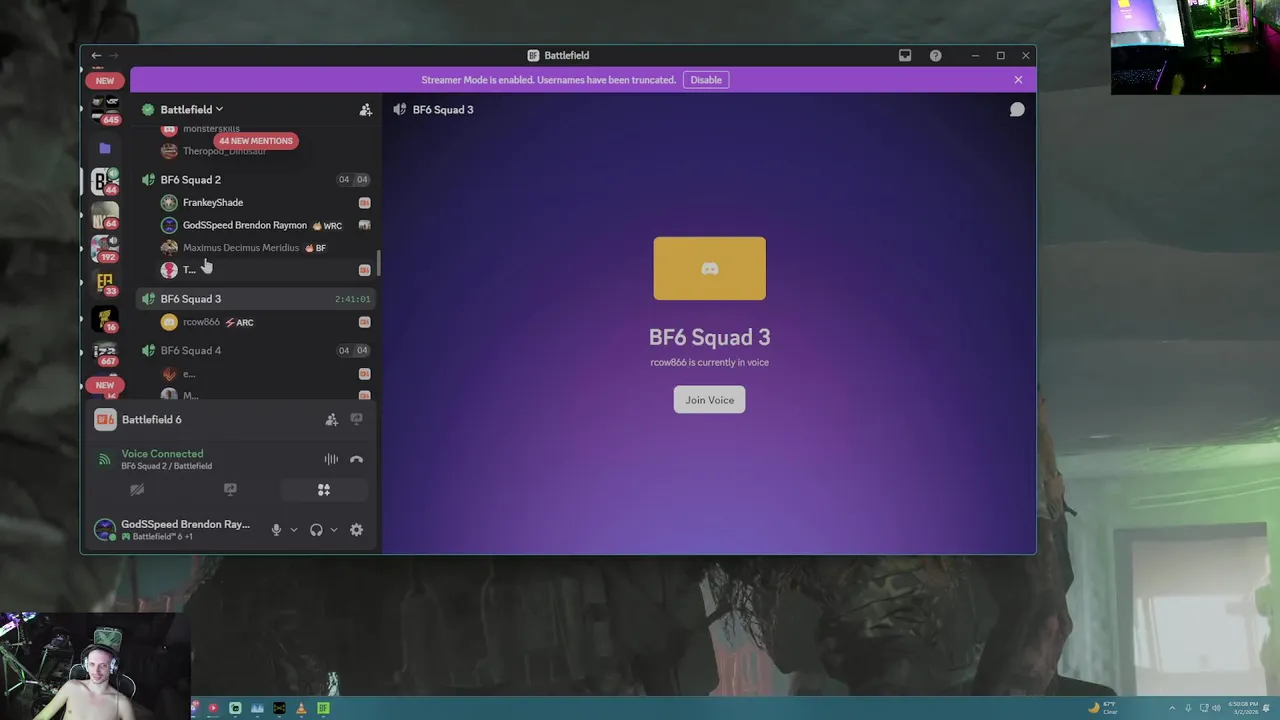
Task: Open the BF6 Squad 3 chat icon
Action: pyautogui.click(x=1017, y=110)
